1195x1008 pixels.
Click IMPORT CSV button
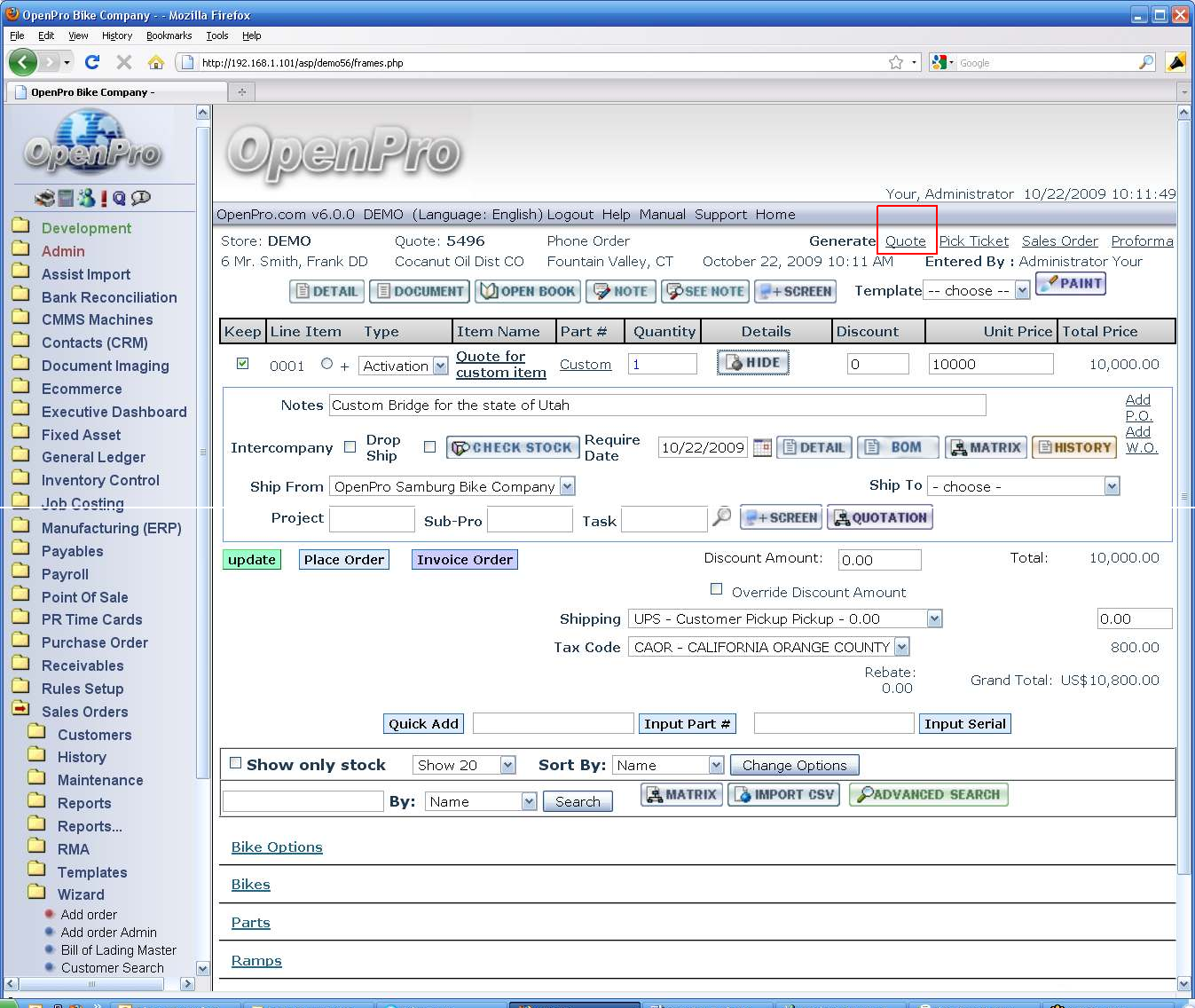[784, 794]
